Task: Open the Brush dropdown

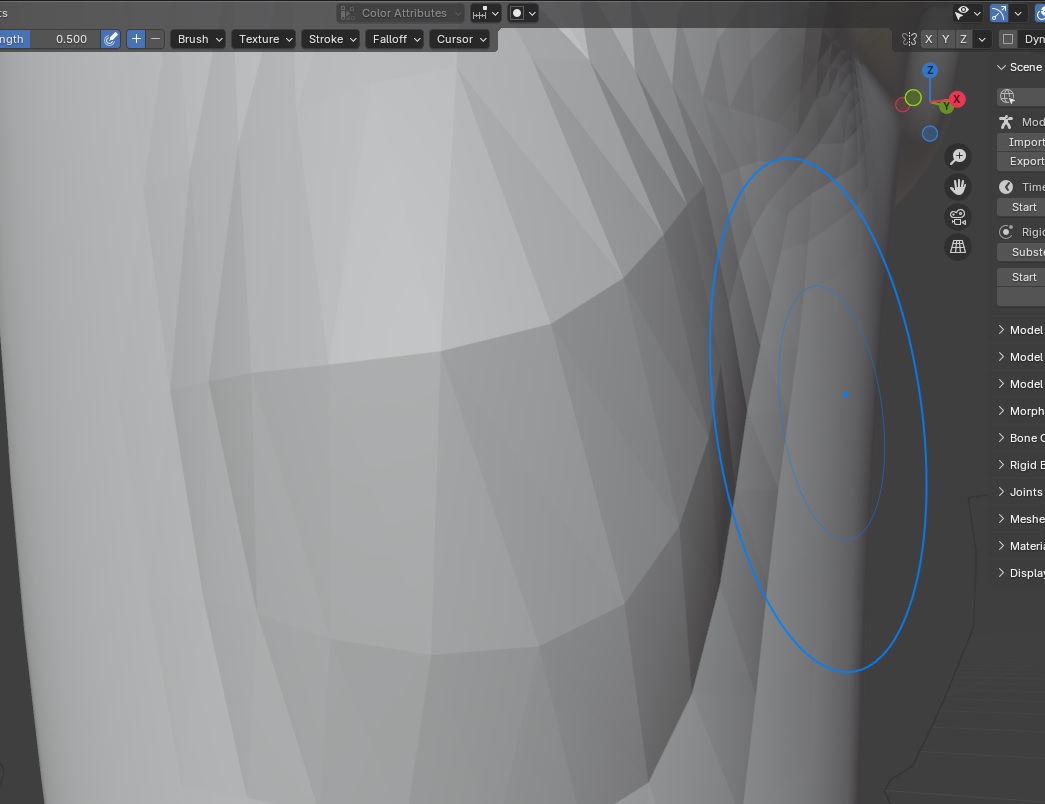Action: (x=200, y=39)
